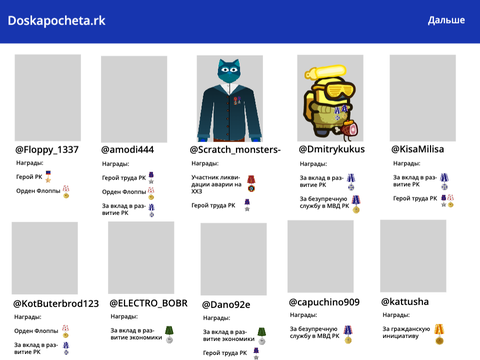Click Dmitrykukus's За безупречную службу medal

(x=356, y=204)
